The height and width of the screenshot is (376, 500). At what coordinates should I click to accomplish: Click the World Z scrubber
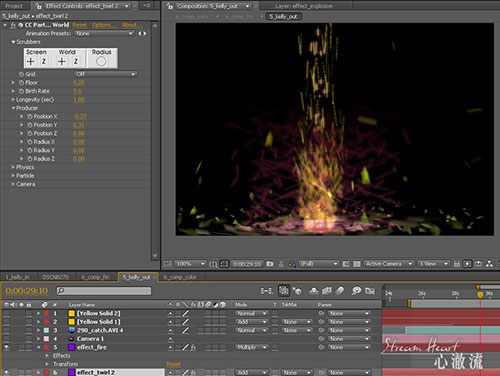point(76,61)
